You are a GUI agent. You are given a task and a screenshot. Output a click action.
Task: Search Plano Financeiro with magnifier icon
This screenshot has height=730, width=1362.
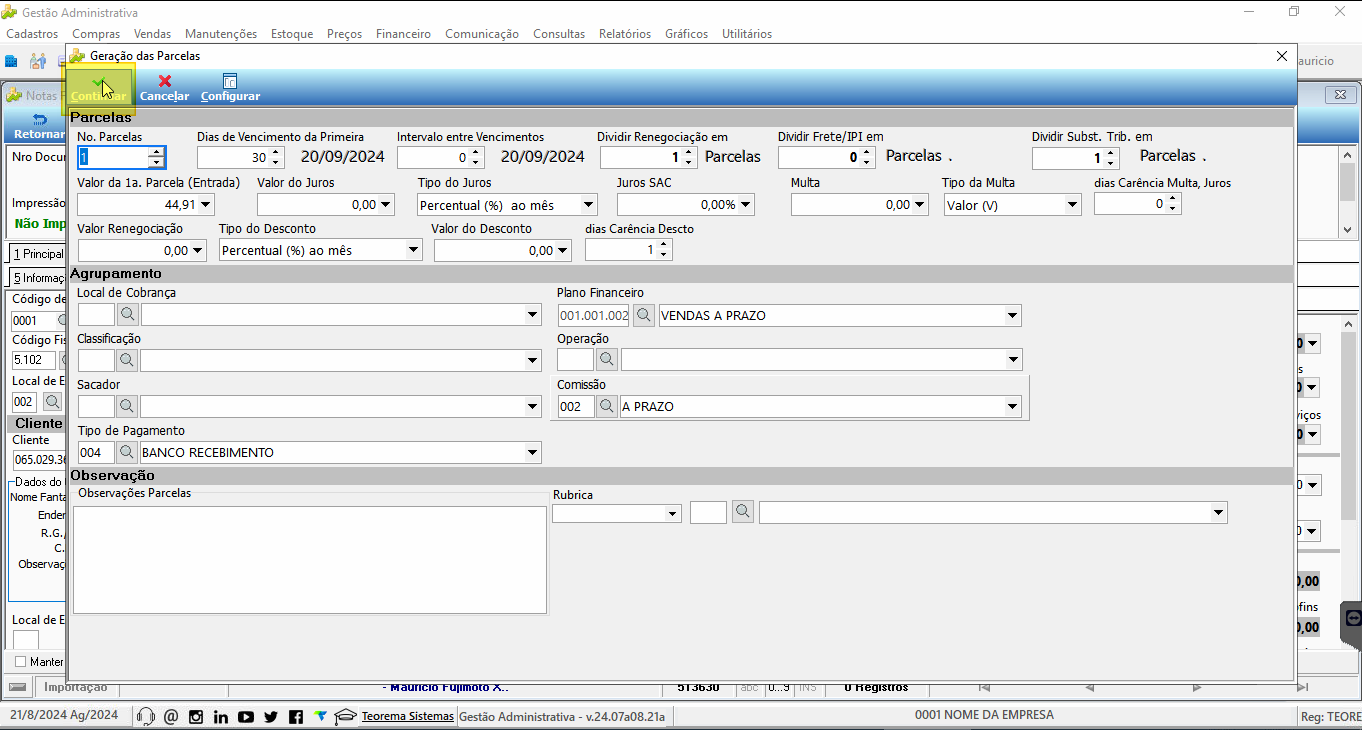(644, 316)
